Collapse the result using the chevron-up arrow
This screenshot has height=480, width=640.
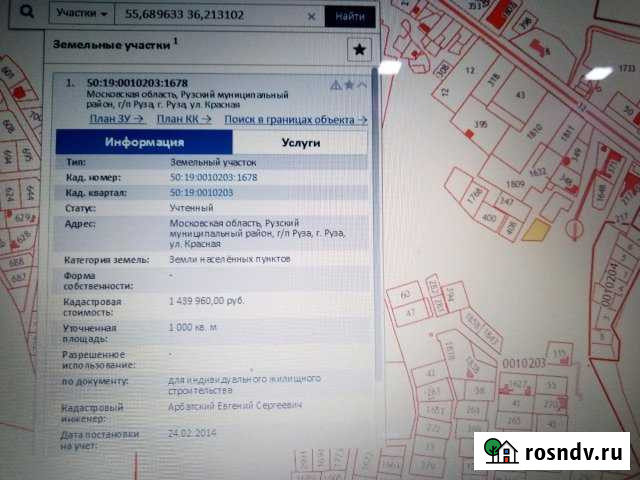click(x=361, y=85)
